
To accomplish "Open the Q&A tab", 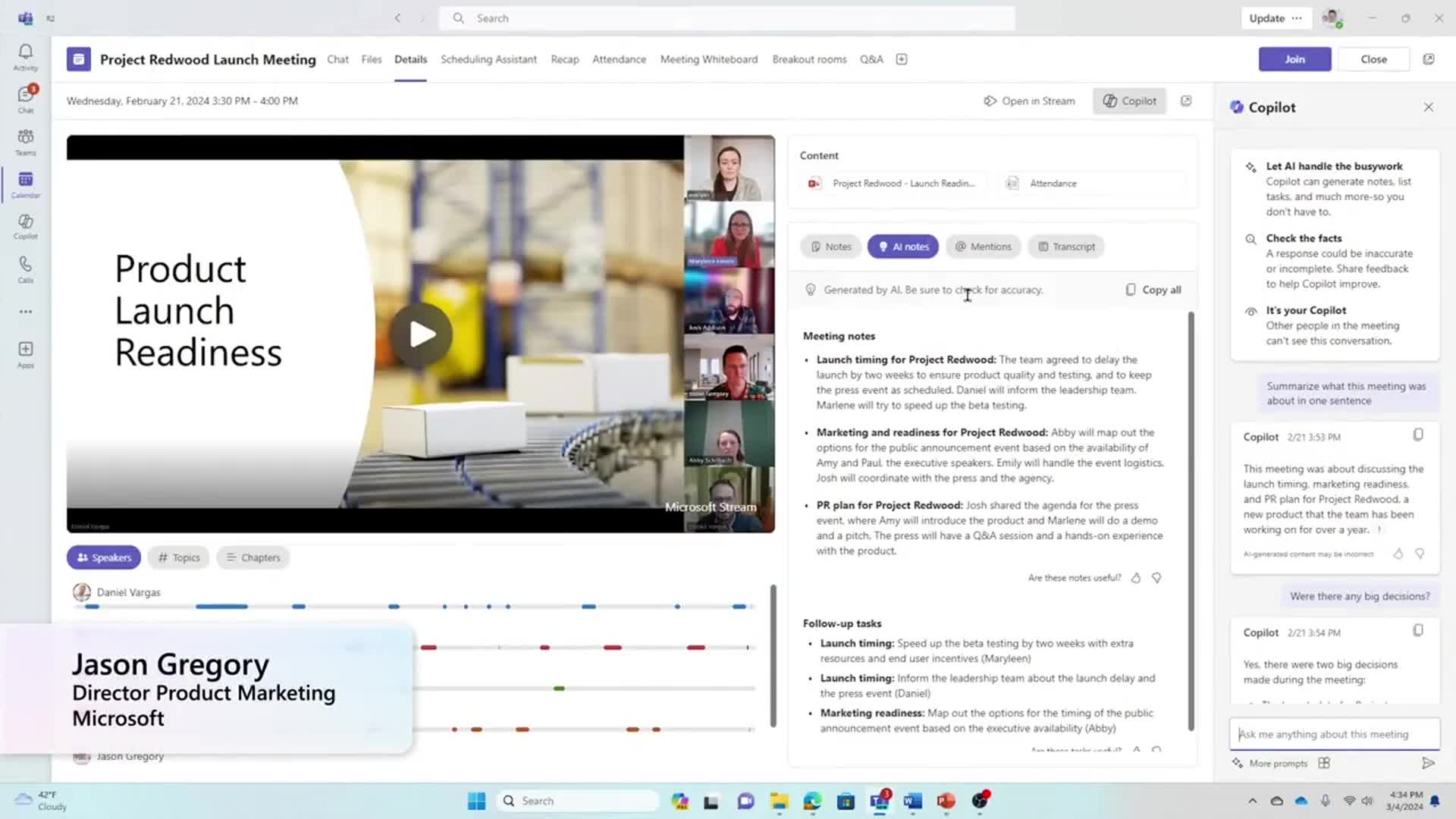I will pyautogui.click(x=871, y=59).
